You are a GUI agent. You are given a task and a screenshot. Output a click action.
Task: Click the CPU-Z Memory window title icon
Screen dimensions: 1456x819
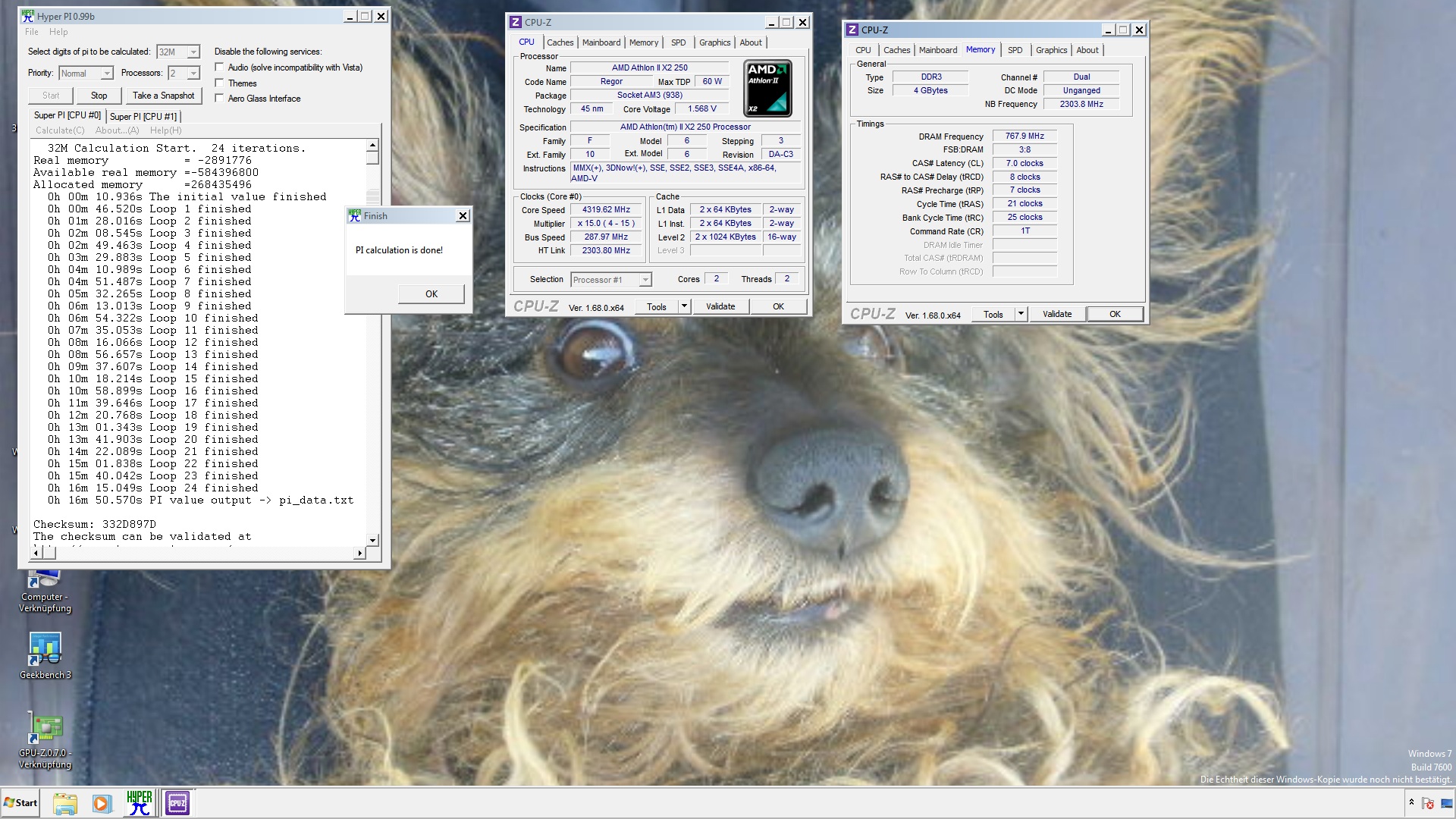[x=852, y=30]
